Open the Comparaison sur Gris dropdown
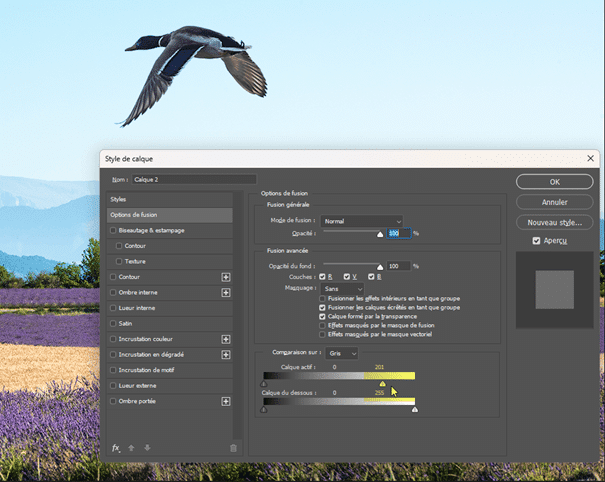This screenshot has height=482, width=605. coord(342,353)
